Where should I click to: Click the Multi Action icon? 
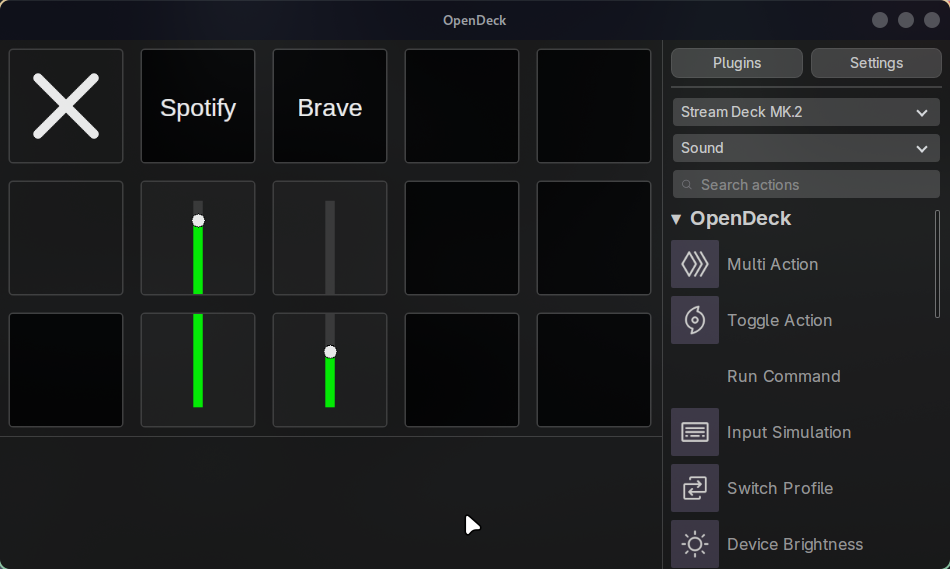click(695, 264)
